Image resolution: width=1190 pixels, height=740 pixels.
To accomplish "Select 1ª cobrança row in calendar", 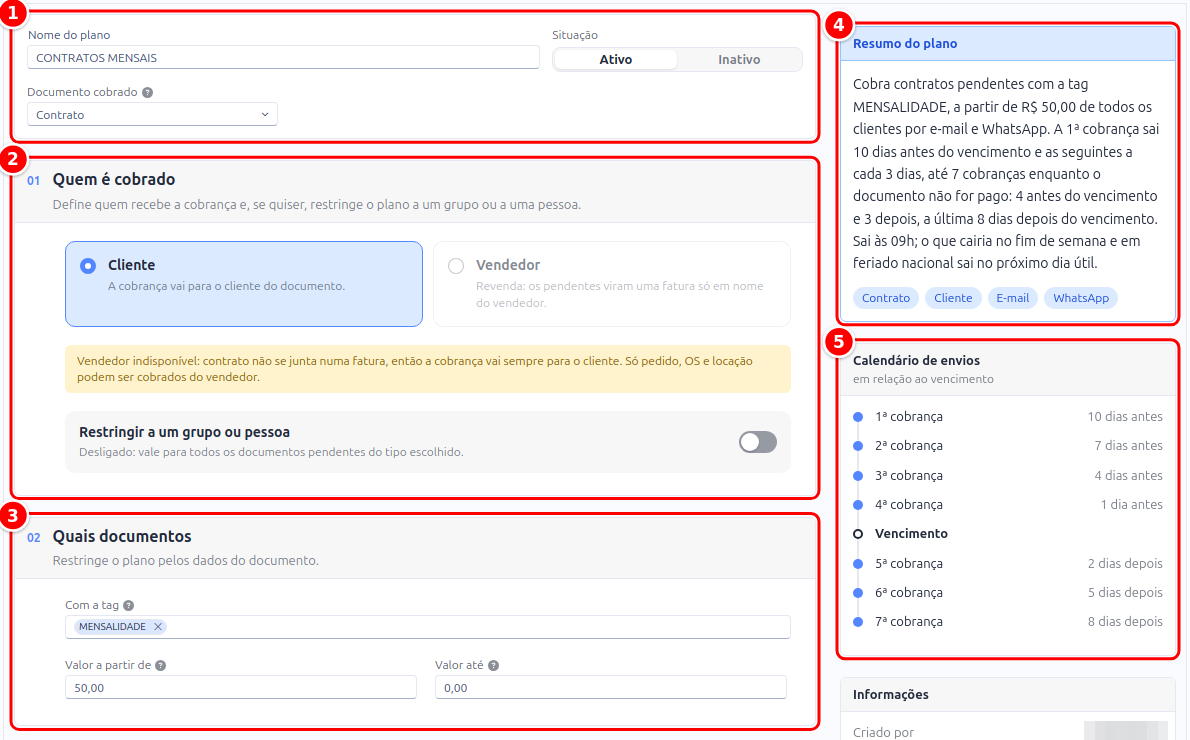I will pos(1008,417).
